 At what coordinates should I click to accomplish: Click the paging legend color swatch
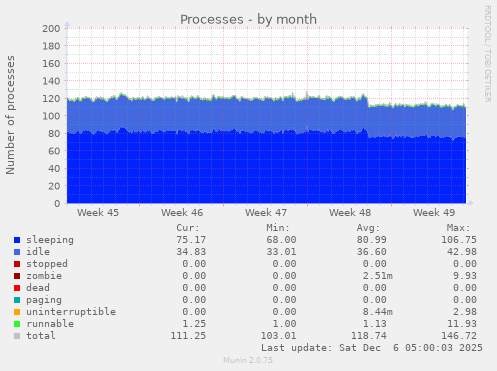(x=17, y=300)
